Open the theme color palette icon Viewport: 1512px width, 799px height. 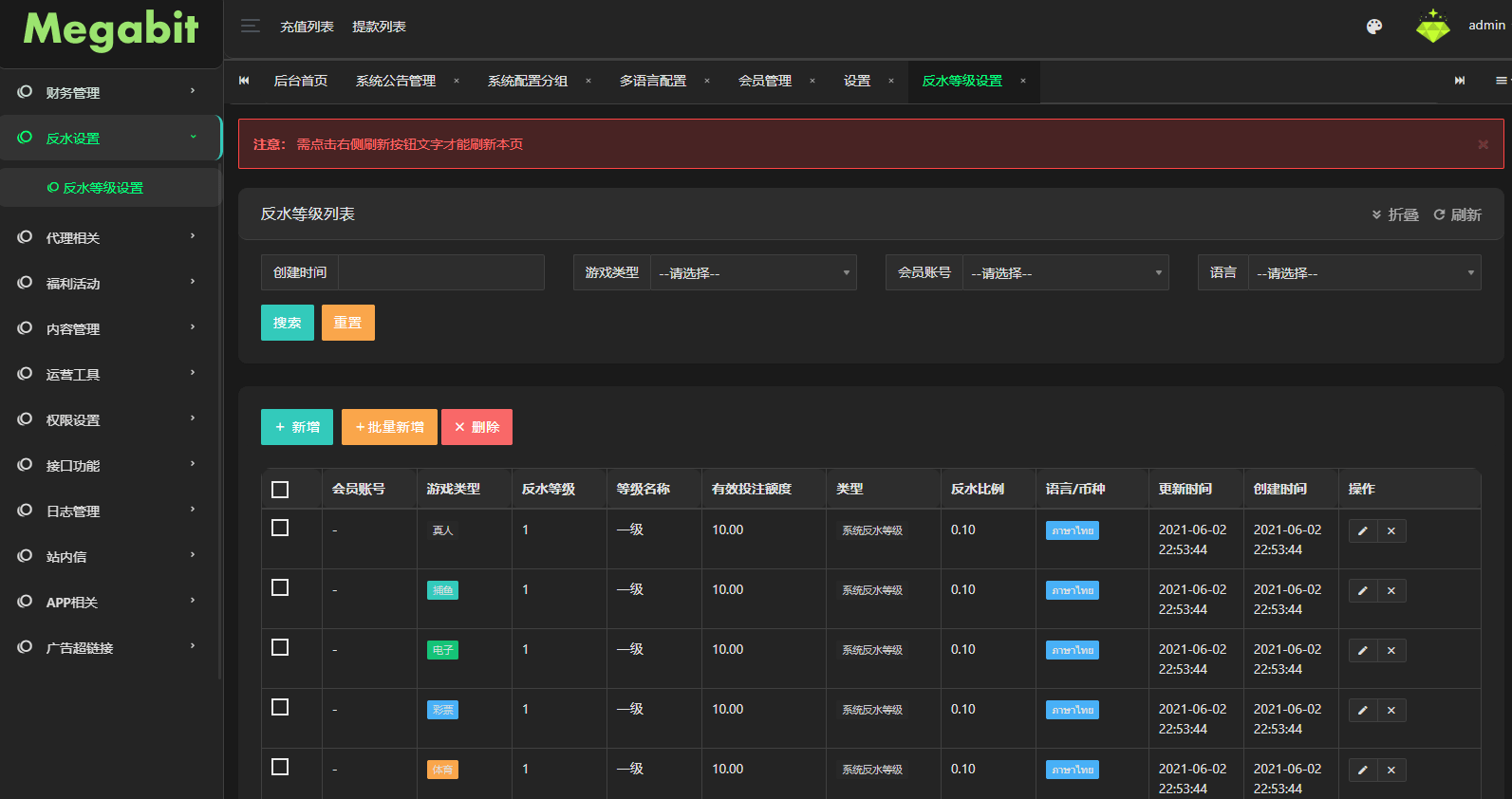click(x=1373, y=27)
